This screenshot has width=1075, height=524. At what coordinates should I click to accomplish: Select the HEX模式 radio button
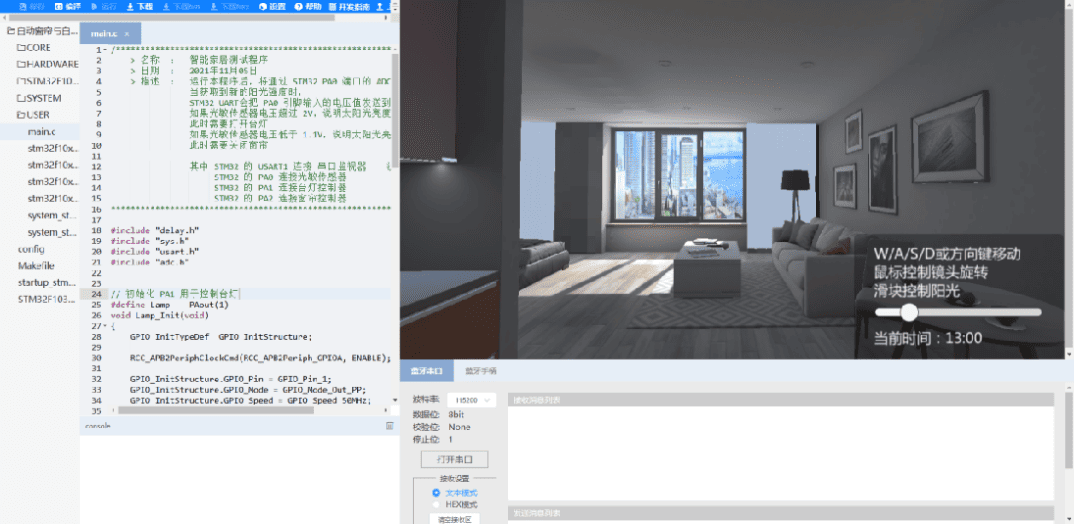pyautogui.click(x=436, y=504)
